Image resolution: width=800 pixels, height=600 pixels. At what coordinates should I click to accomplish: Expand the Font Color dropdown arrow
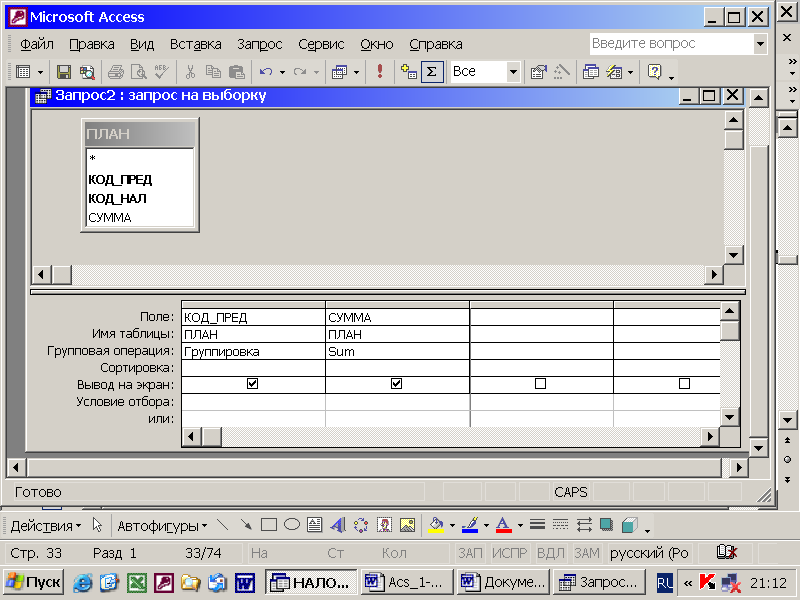pyautogui.click(x=520, y=525)
